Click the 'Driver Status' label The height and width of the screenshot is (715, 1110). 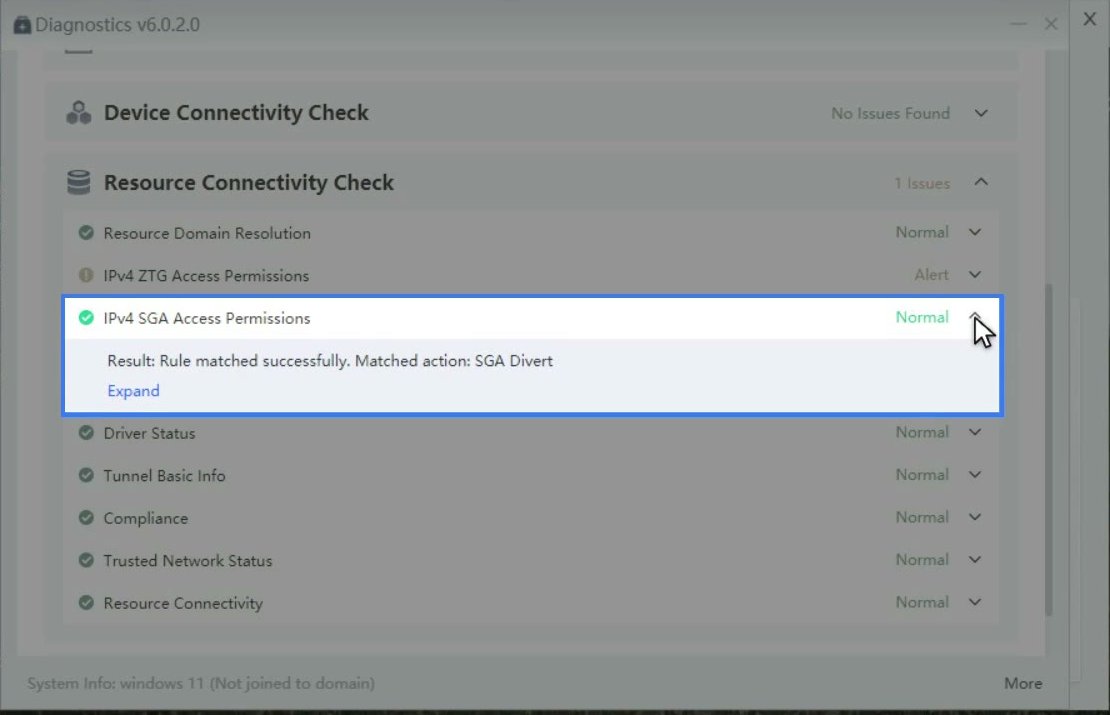pos(149,433)
